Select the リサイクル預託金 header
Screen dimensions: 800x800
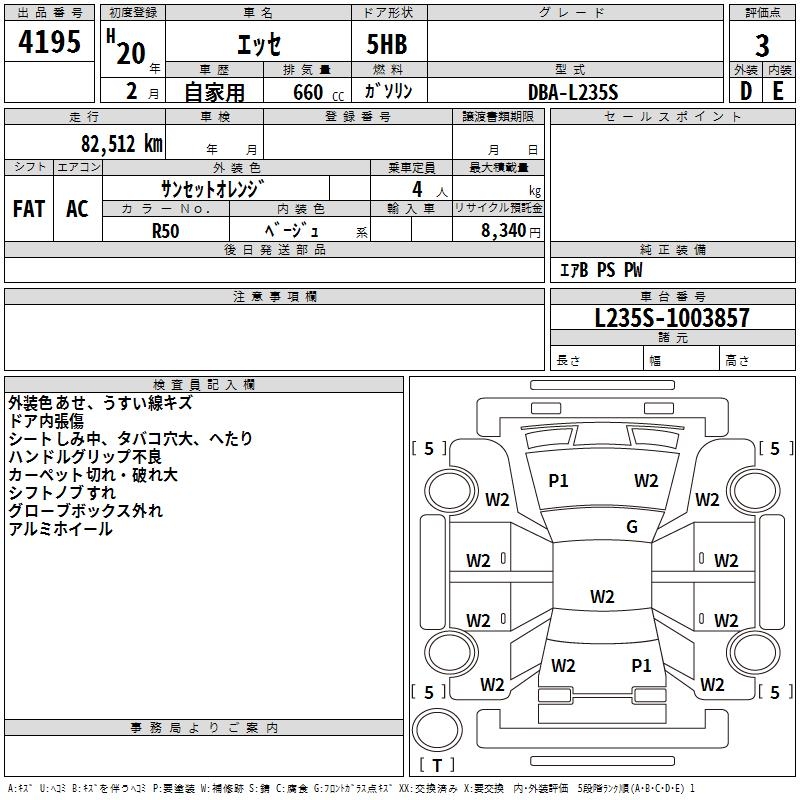click(x=498, y=208)
